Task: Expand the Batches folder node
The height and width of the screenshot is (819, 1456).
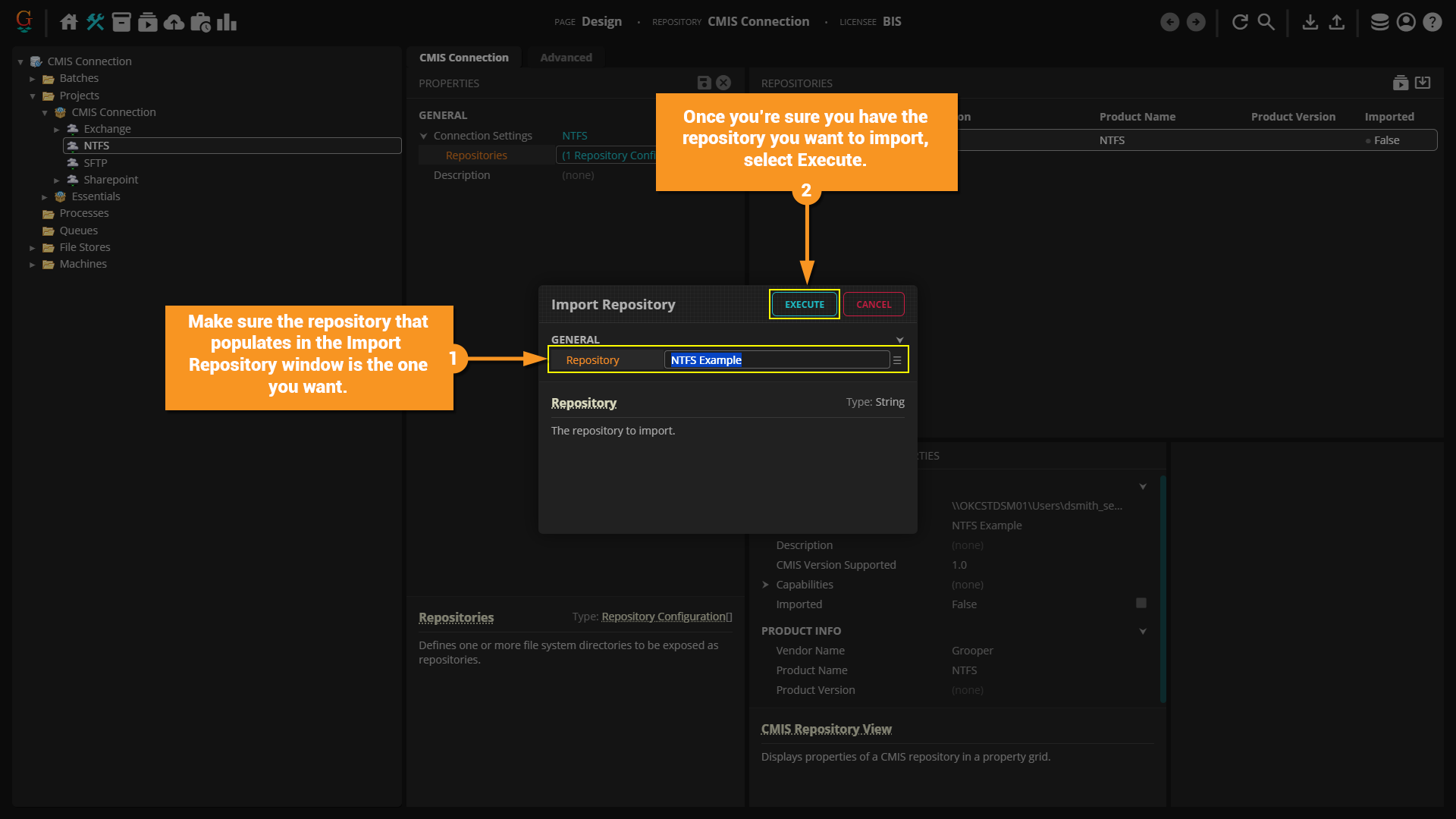Action: pos(33,79)
